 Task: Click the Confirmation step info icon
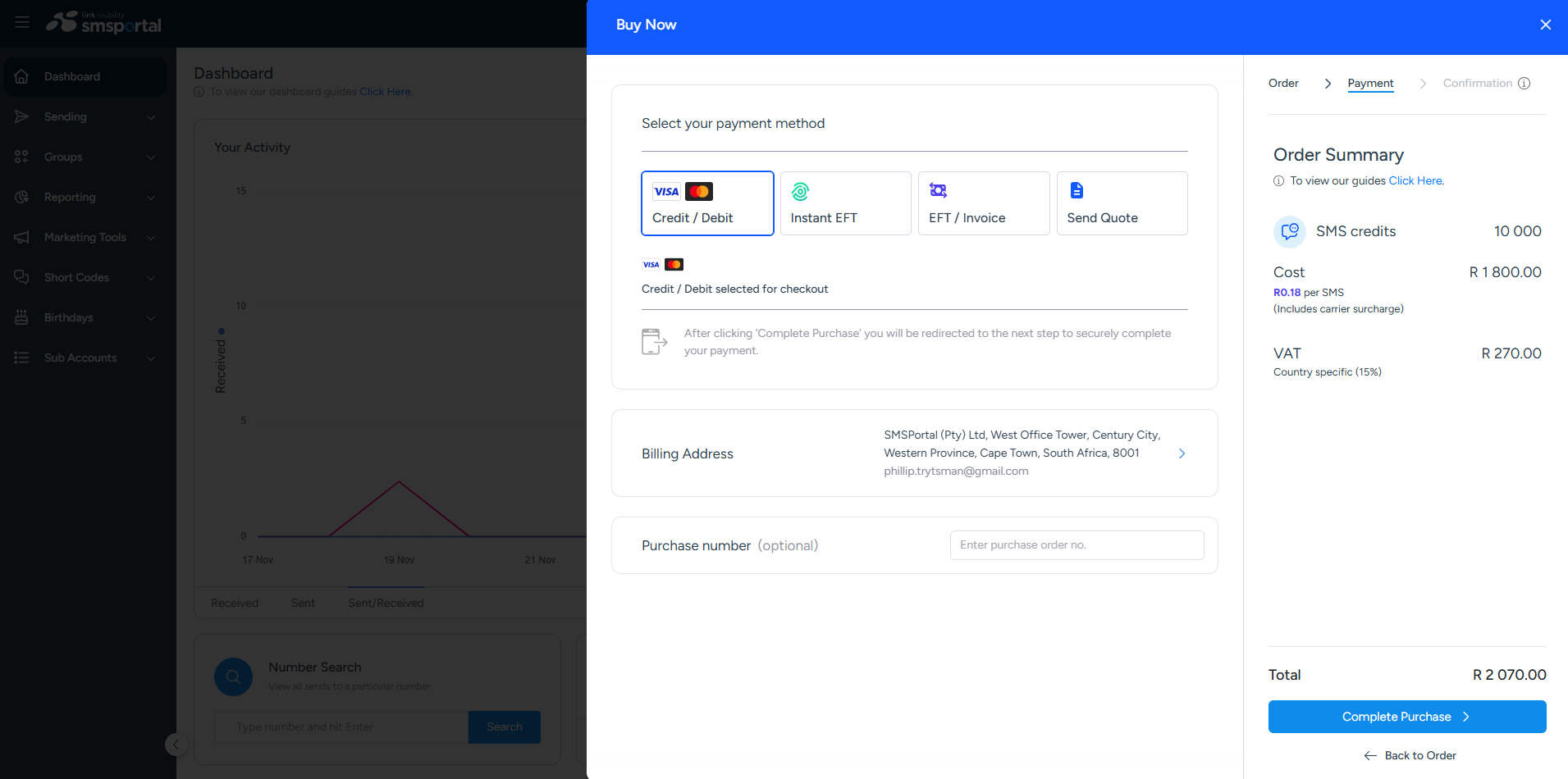[1525, 83]
